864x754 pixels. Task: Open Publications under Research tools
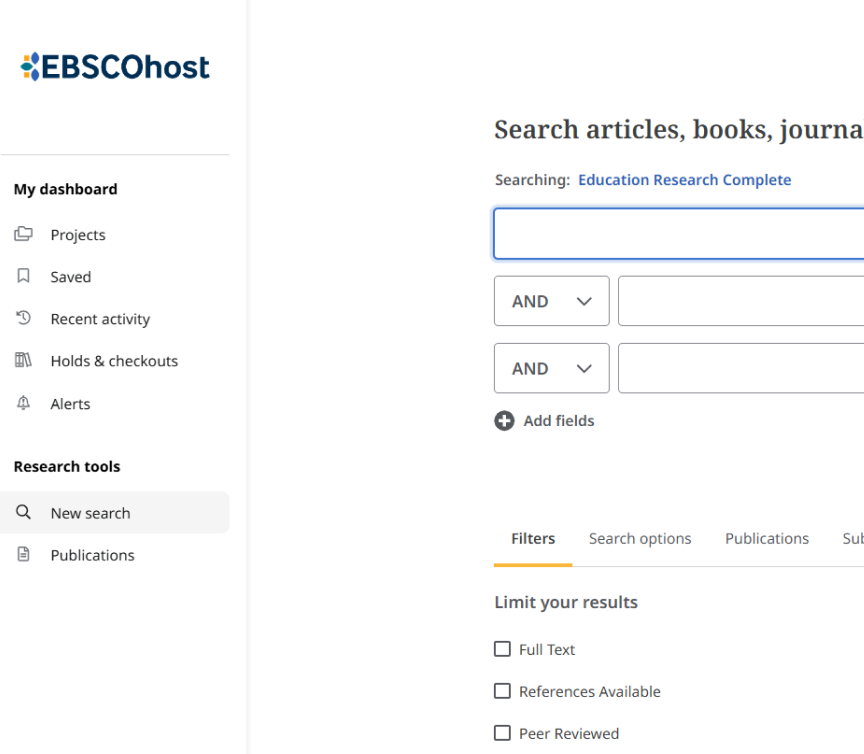[x=93, y=555]
